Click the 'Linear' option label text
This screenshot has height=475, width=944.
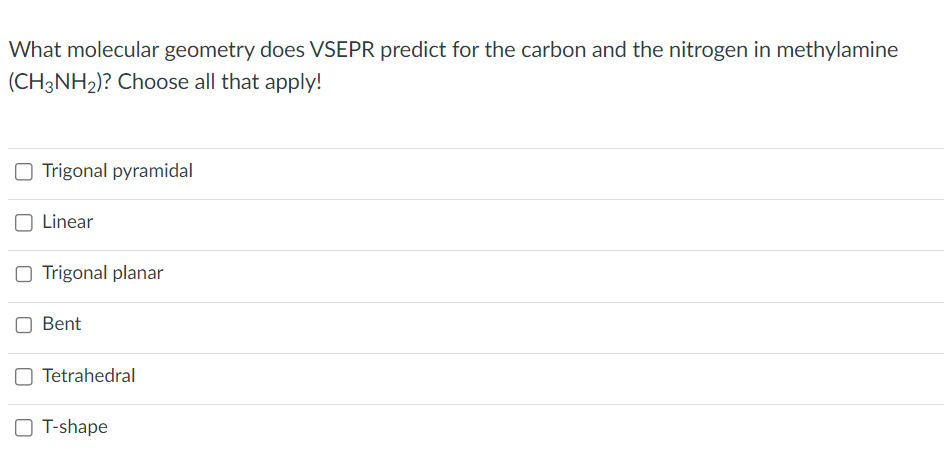[x=67, y=222]
